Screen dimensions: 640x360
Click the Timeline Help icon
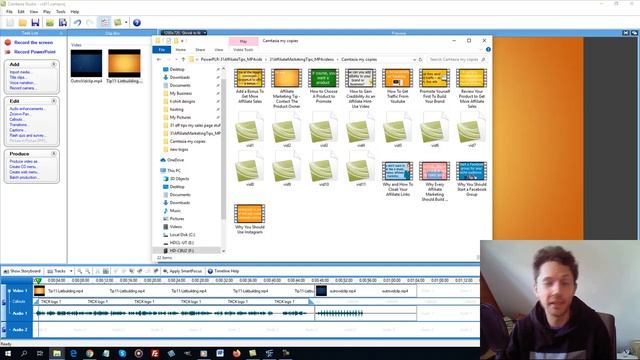coord(210,271)
